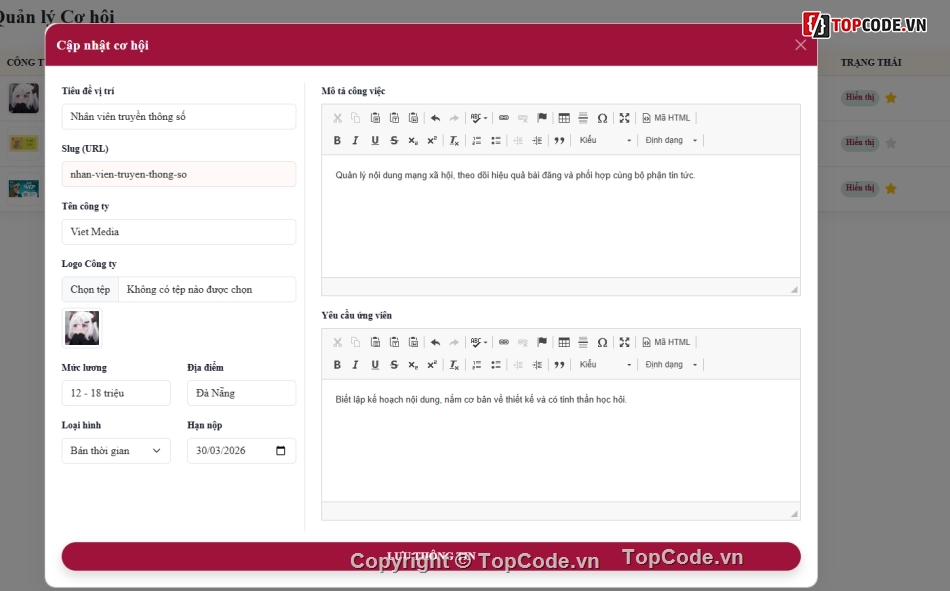950x591 pixels.
Task: Increase indent in Mô tả công việc editor
Action: tap(537, 141)
